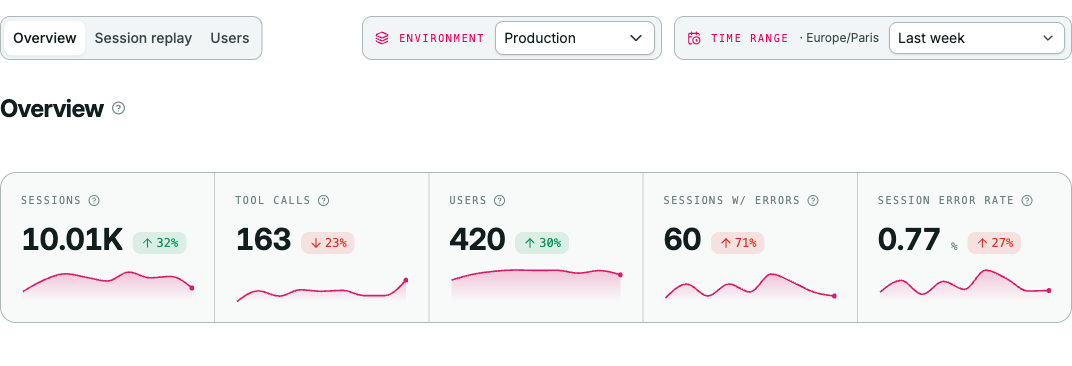
Task: Click the 163 tool calls value
Action: click(x=264, y=240)
